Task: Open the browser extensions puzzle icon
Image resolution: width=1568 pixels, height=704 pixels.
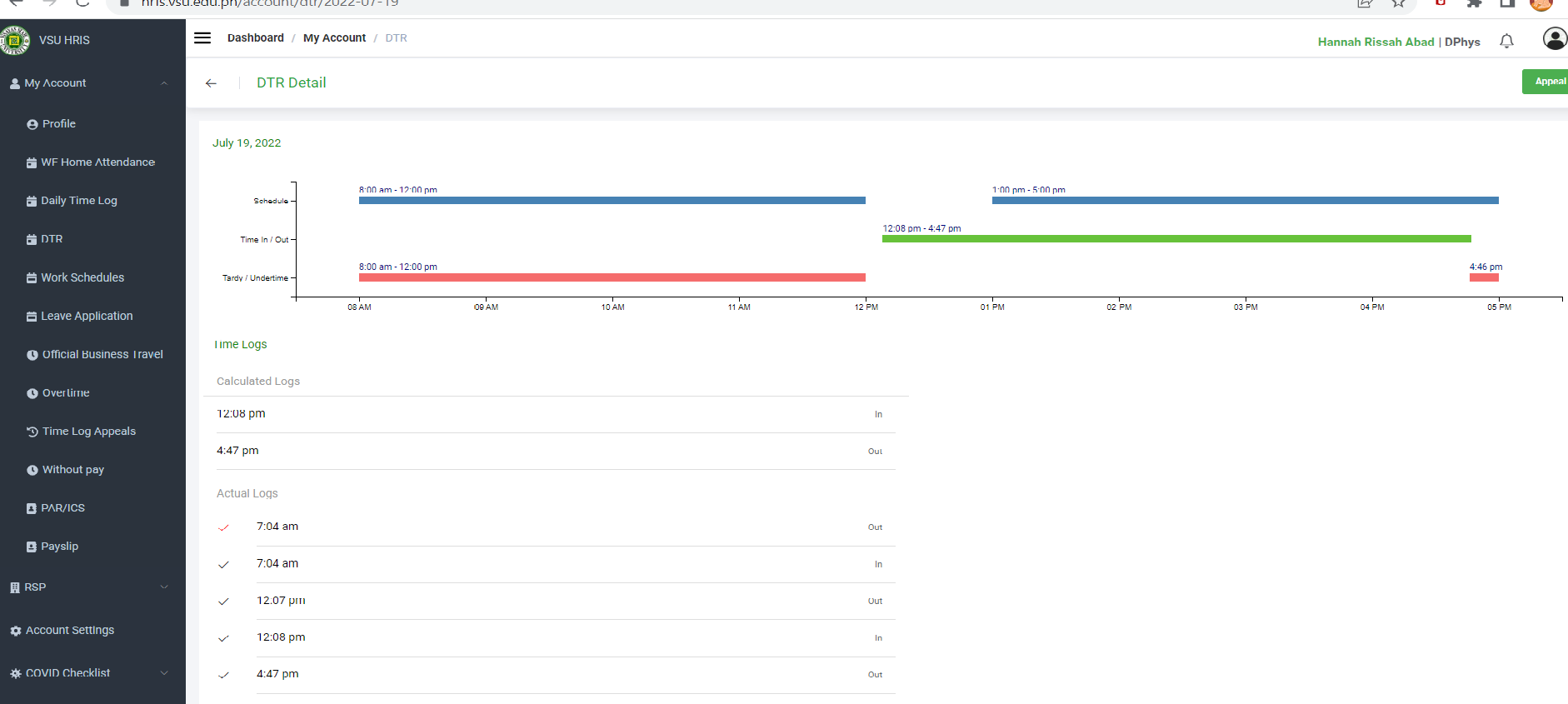Action: click(x=1474, y=3)
